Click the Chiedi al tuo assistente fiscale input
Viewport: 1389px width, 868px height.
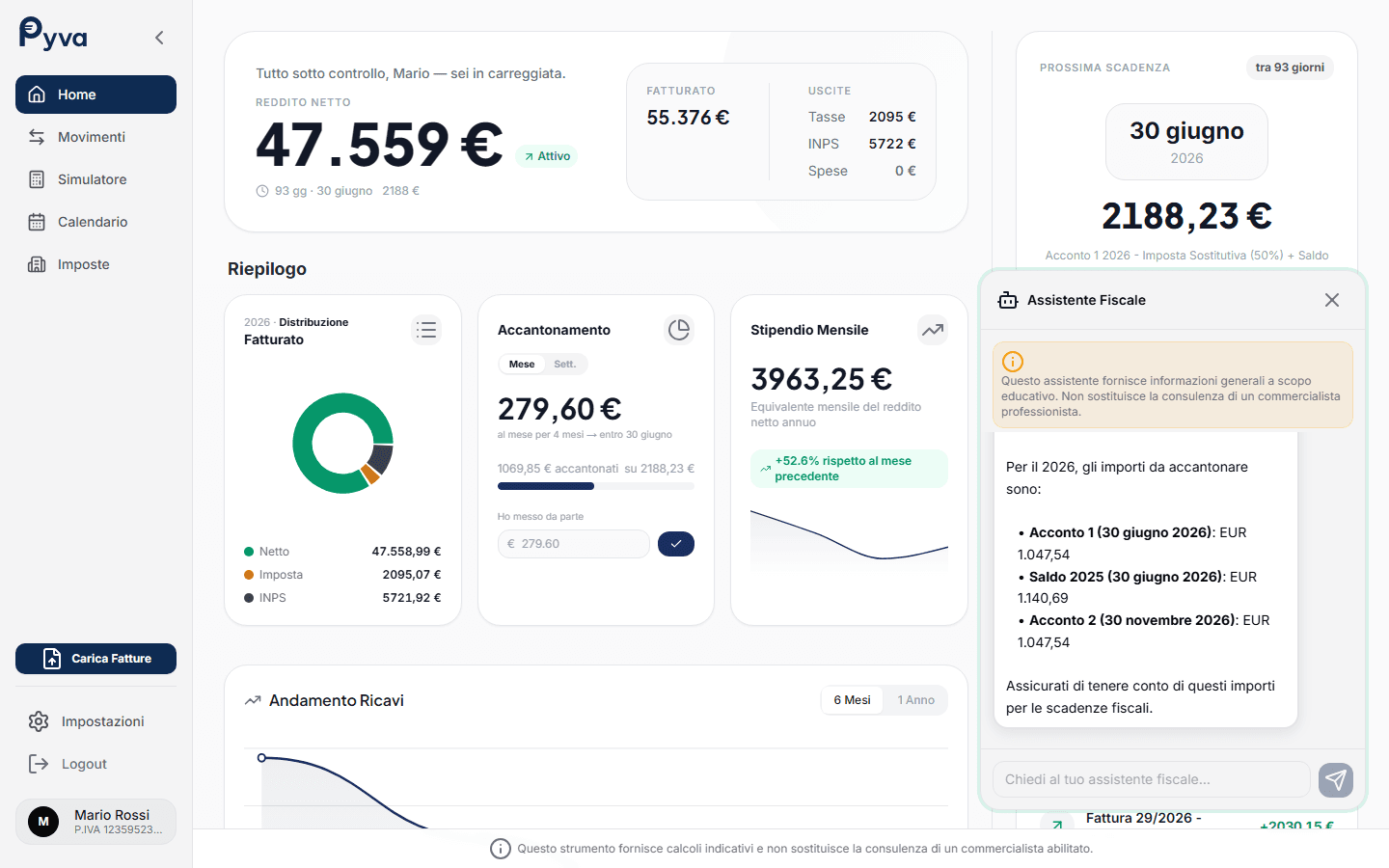(x=1148, y=779)
